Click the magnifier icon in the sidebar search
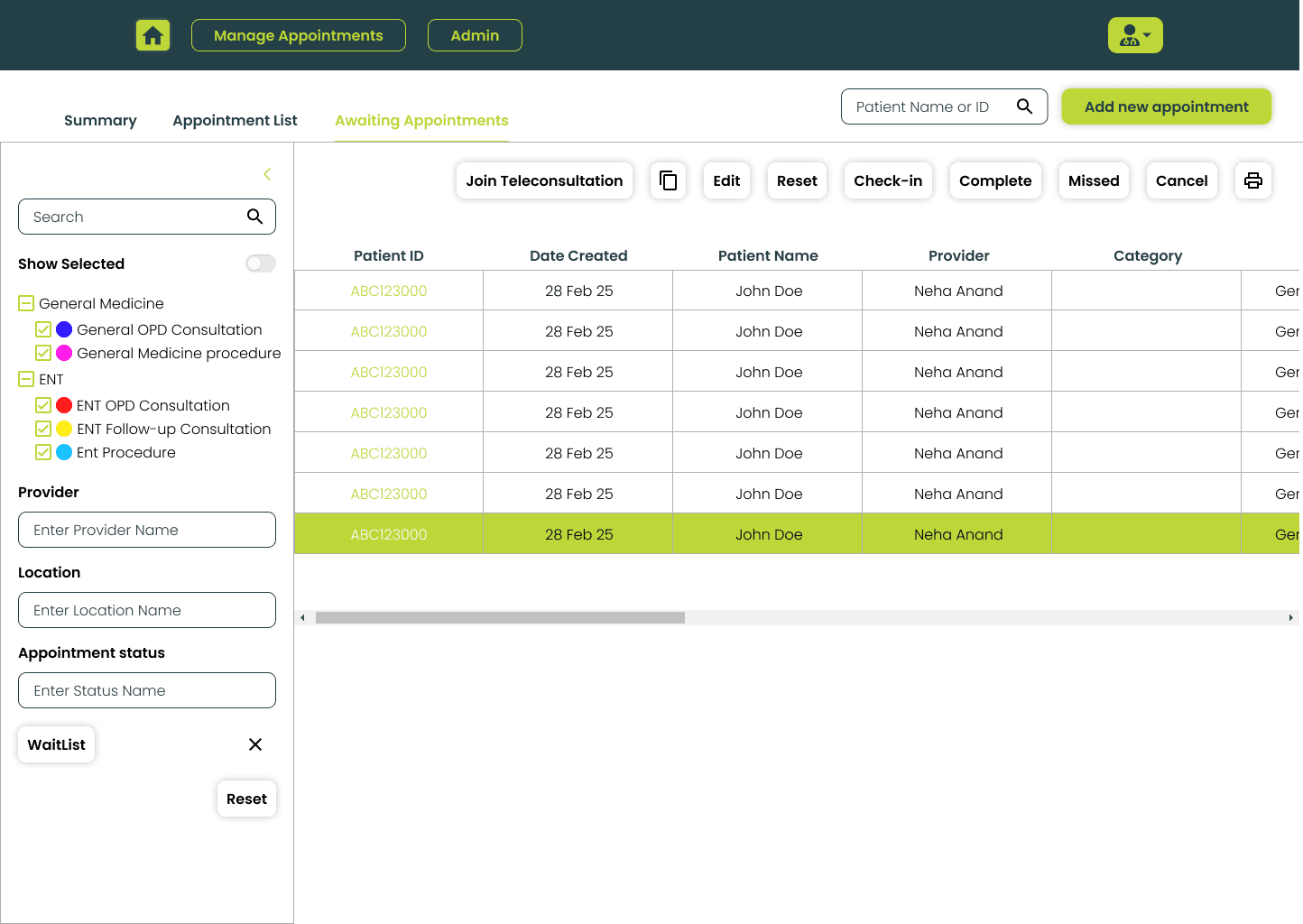The image size is (1303, 924). click(254, 217)
